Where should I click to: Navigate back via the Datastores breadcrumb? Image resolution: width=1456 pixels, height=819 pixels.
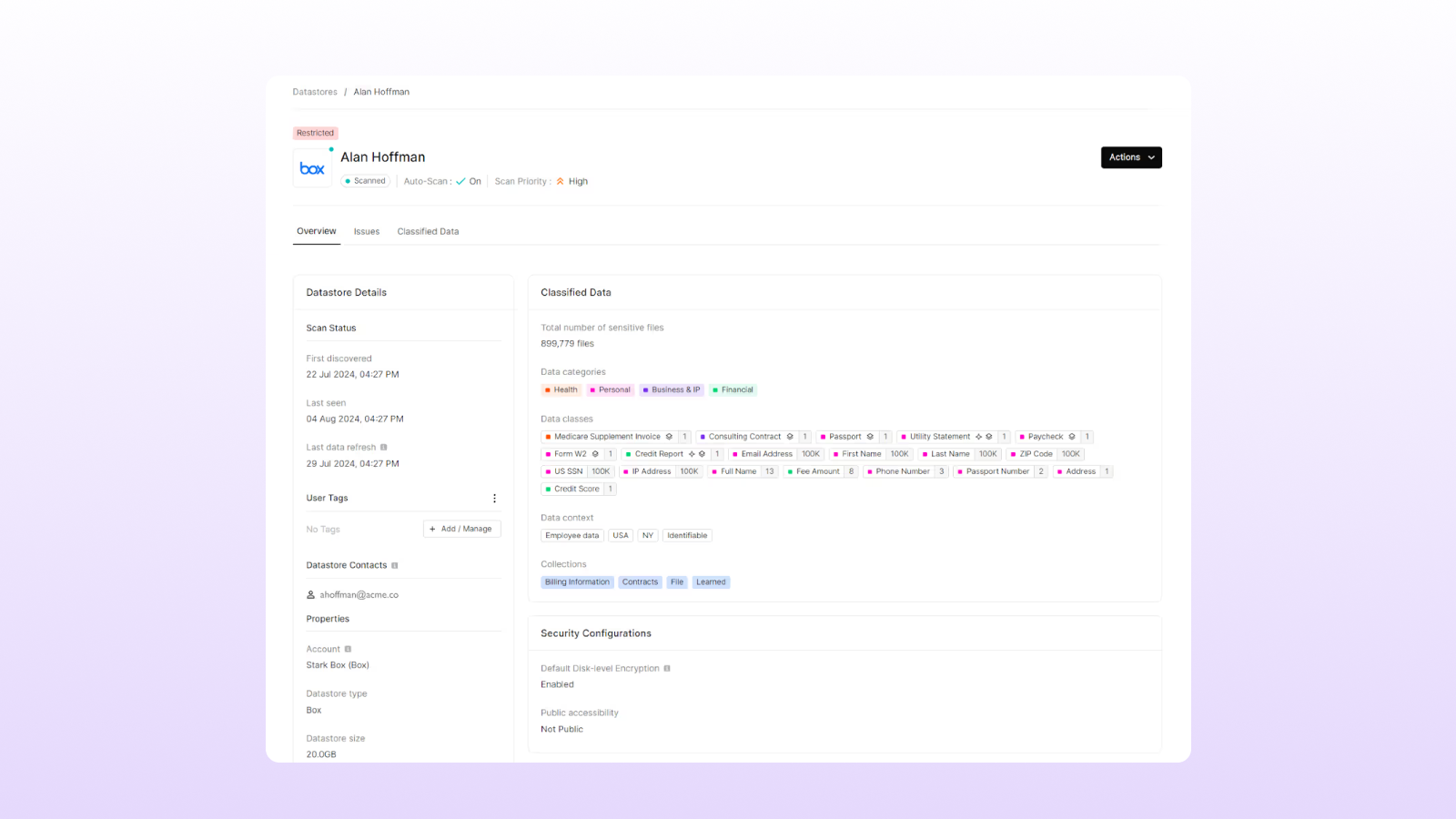tap(315, 91)
